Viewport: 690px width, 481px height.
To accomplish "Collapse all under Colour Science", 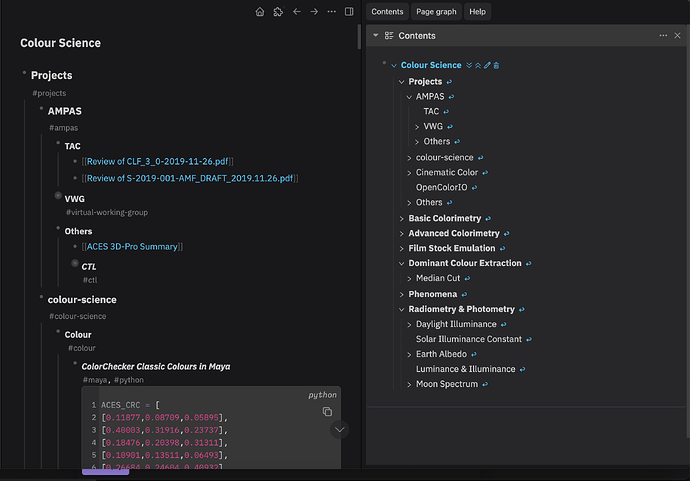I will (478, 65).
